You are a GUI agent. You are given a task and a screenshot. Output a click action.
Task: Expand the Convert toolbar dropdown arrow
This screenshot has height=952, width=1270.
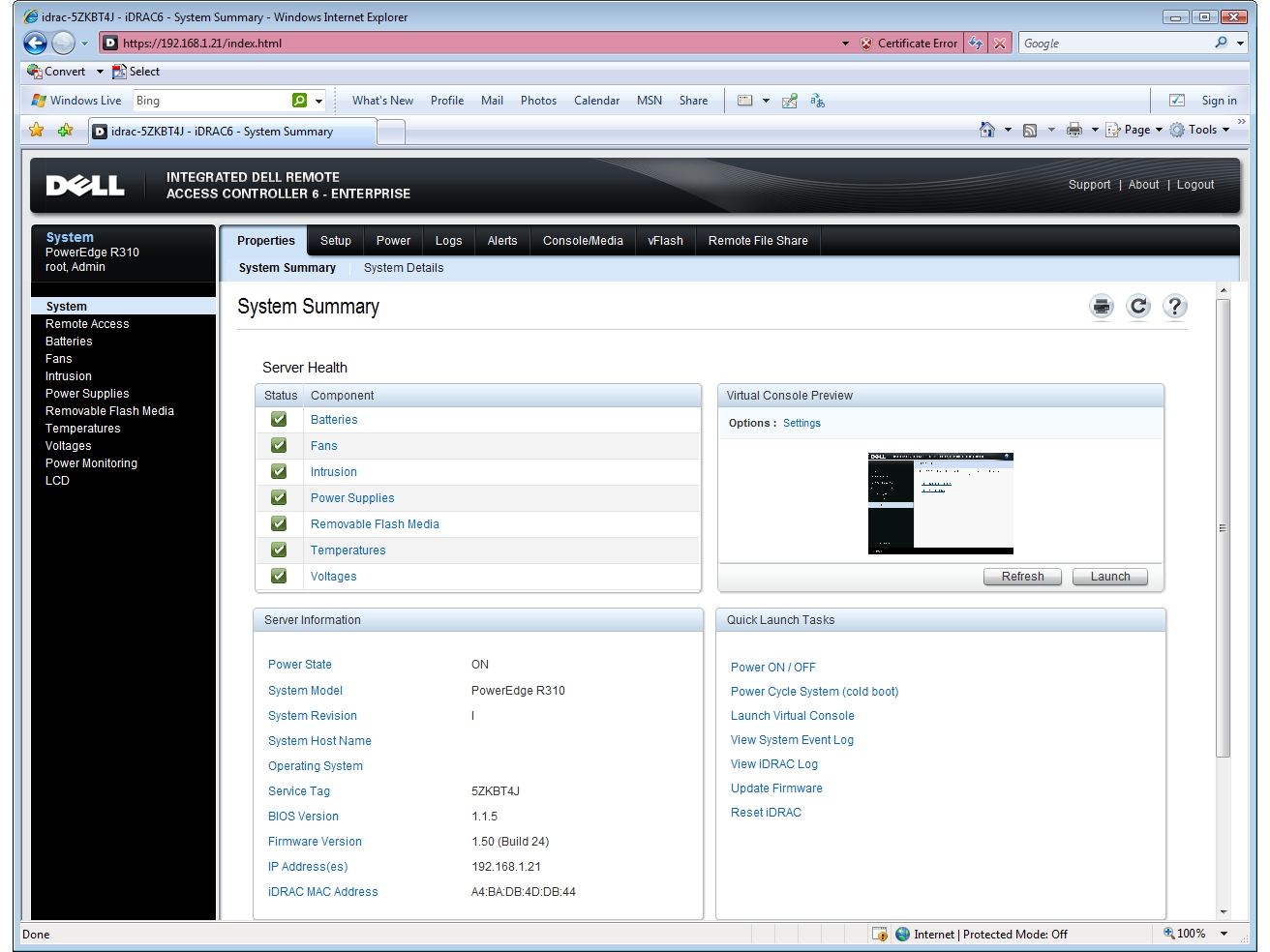[x=100, y=72]
